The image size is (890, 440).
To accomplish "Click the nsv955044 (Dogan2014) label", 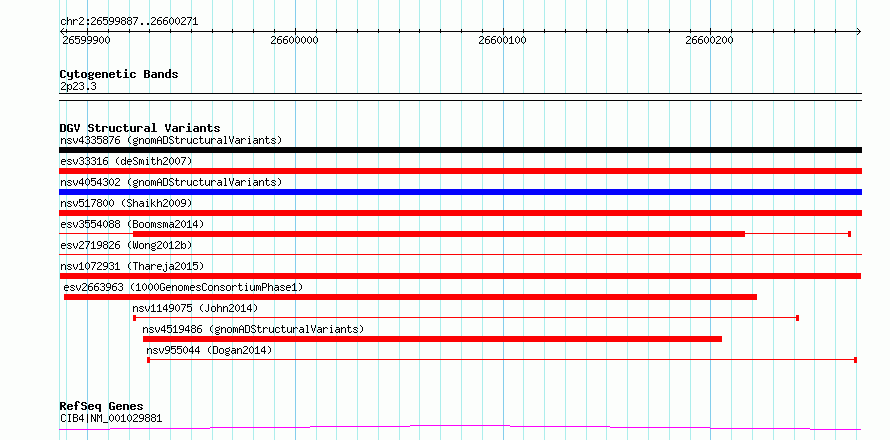I will tap(209, 350).
